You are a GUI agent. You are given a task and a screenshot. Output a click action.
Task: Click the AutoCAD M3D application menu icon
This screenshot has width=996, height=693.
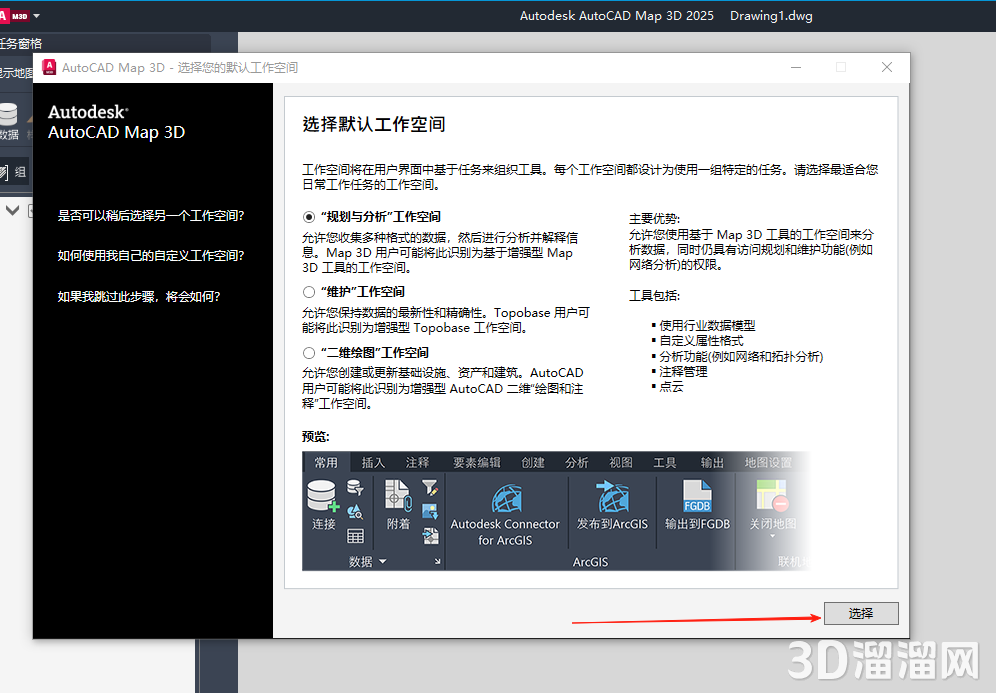13,15
